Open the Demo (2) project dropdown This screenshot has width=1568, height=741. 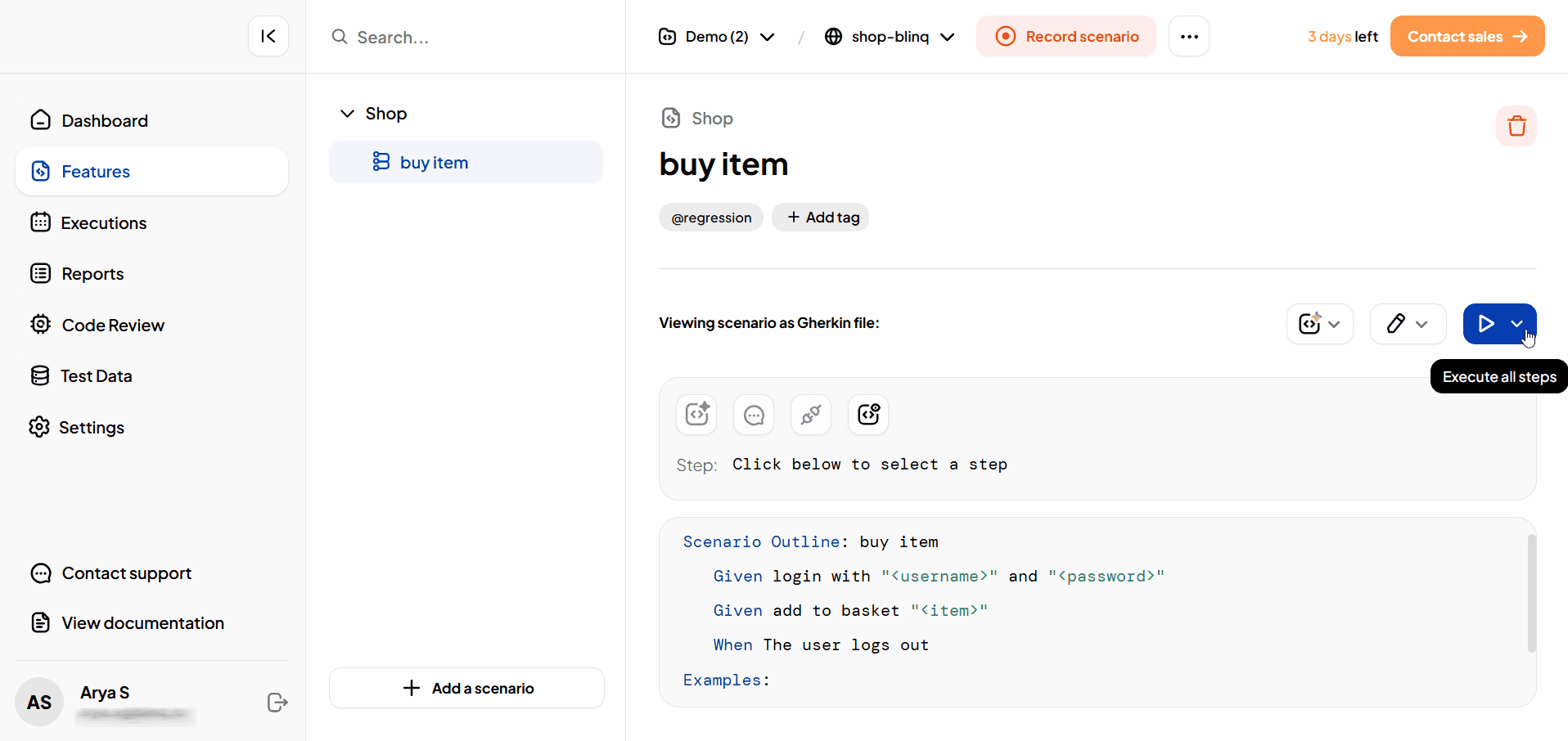coord(717,37)
